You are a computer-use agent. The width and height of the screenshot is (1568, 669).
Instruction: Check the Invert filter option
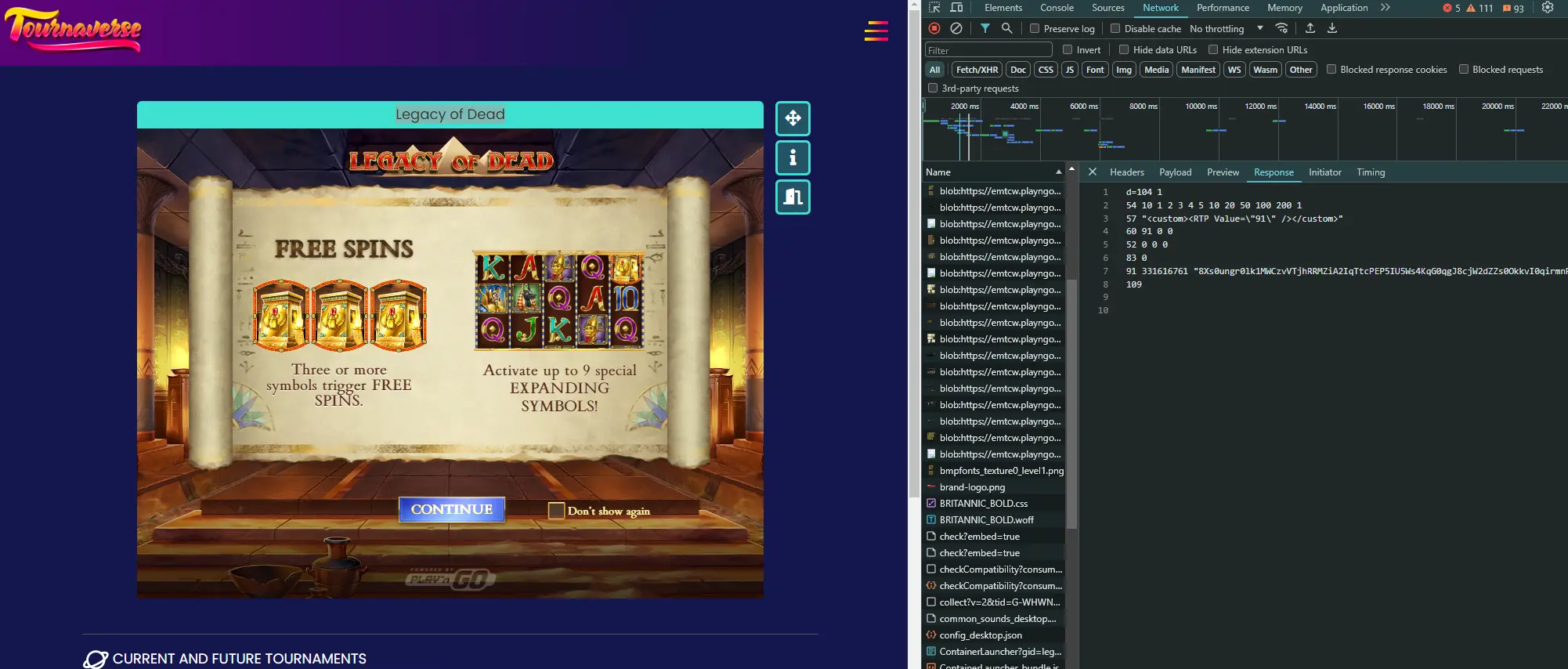(1068, 49)
